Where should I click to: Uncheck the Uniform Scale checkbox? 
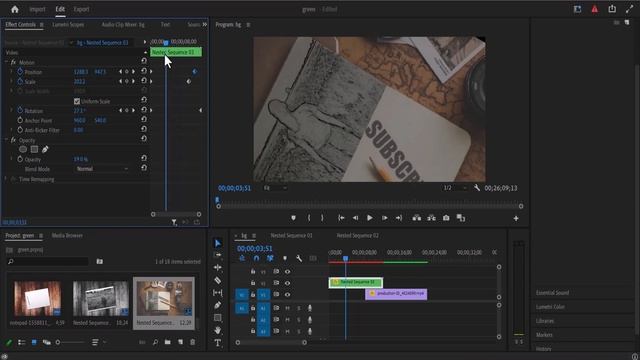(x=77, y=101)
